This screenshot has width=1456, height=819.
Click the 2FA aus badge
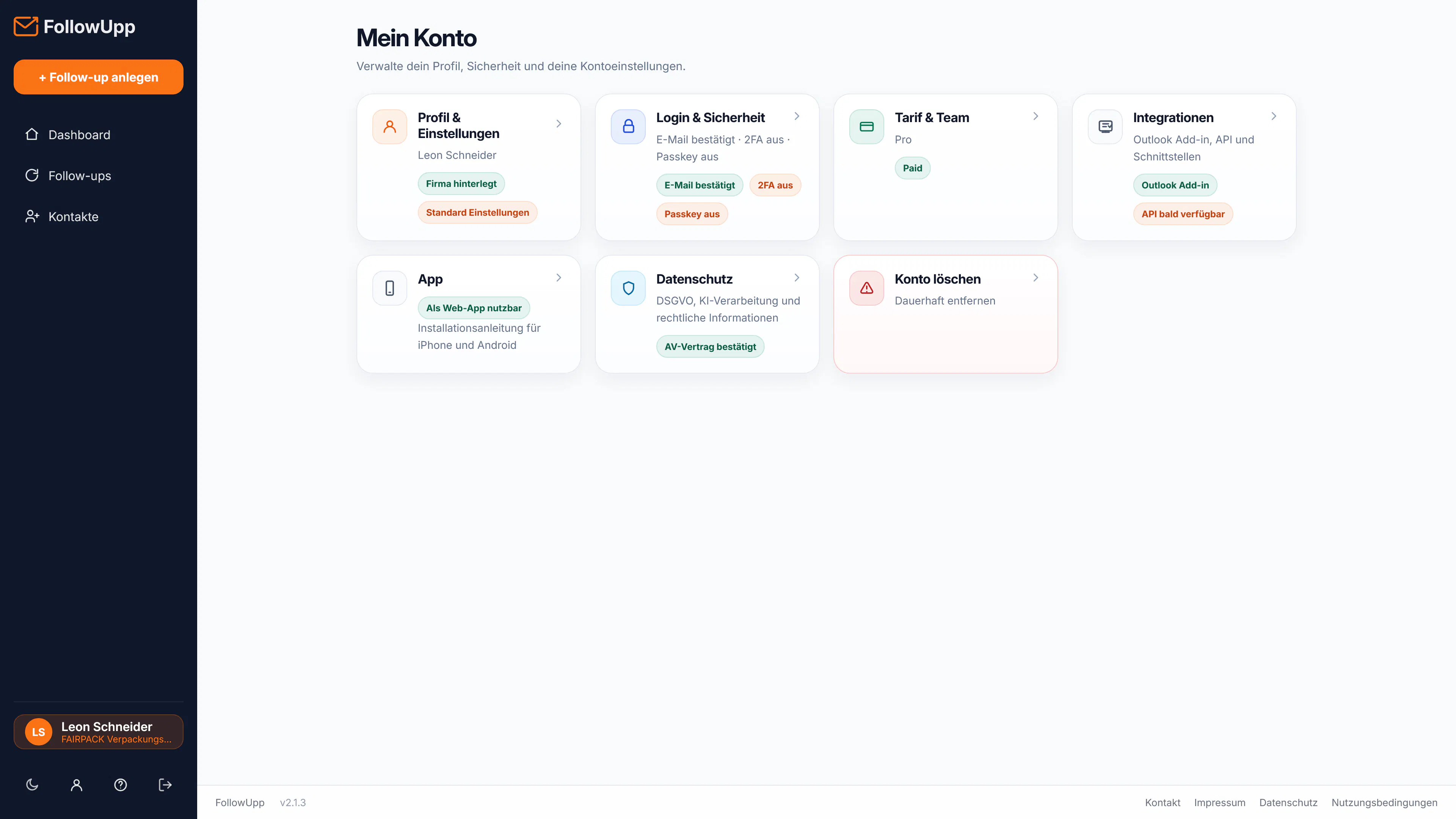pos(775,185)
